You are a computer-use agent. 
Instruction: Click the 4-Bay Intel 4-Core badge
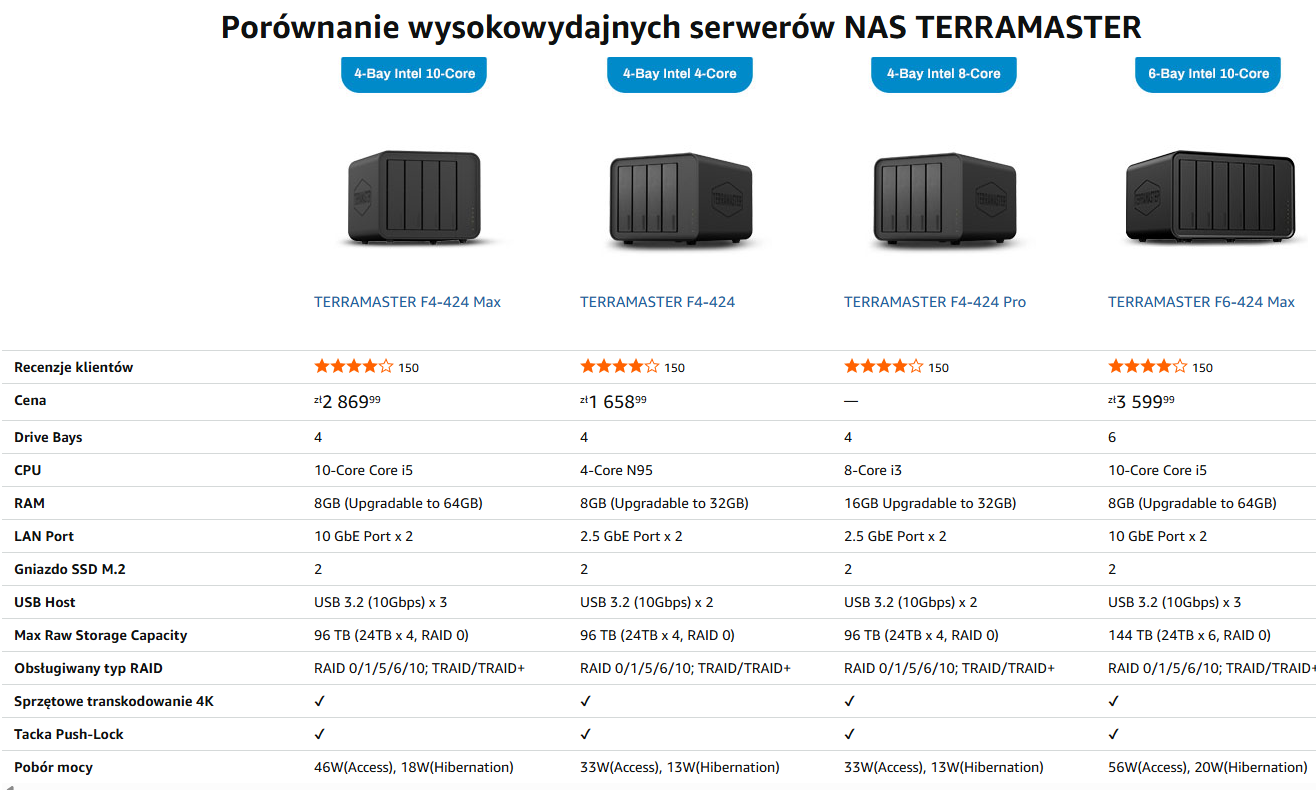tap(679, 74)
